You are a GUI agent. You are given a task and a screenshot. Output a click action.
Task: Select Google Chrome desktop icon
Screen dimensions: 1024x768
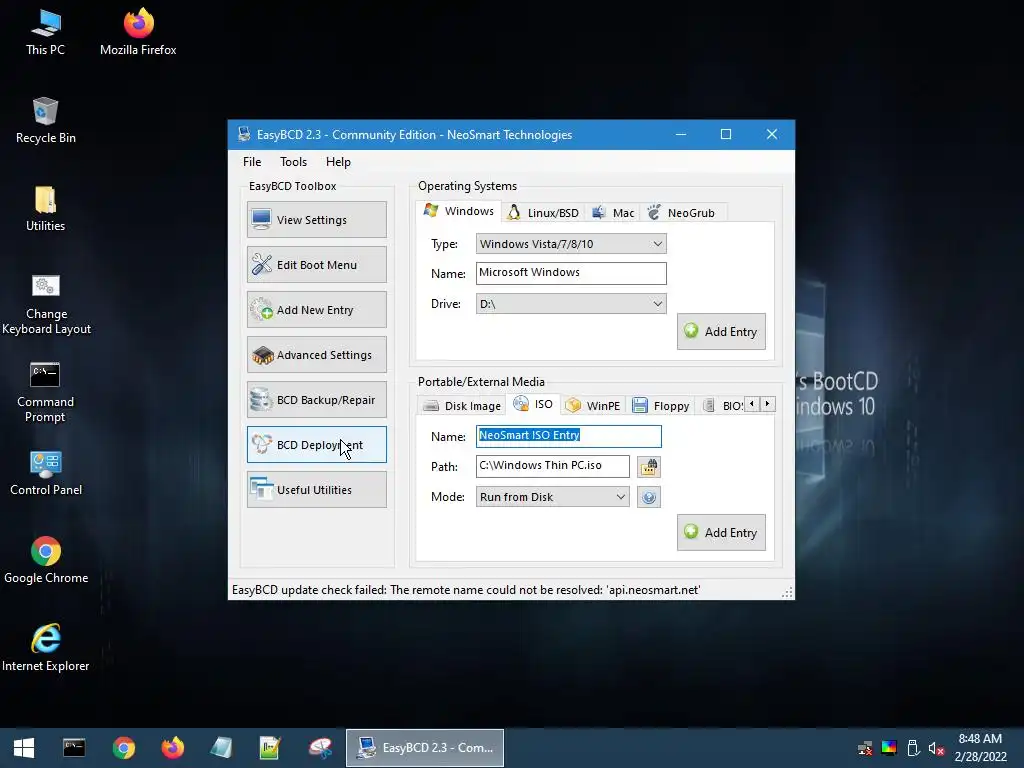(46, 560)
